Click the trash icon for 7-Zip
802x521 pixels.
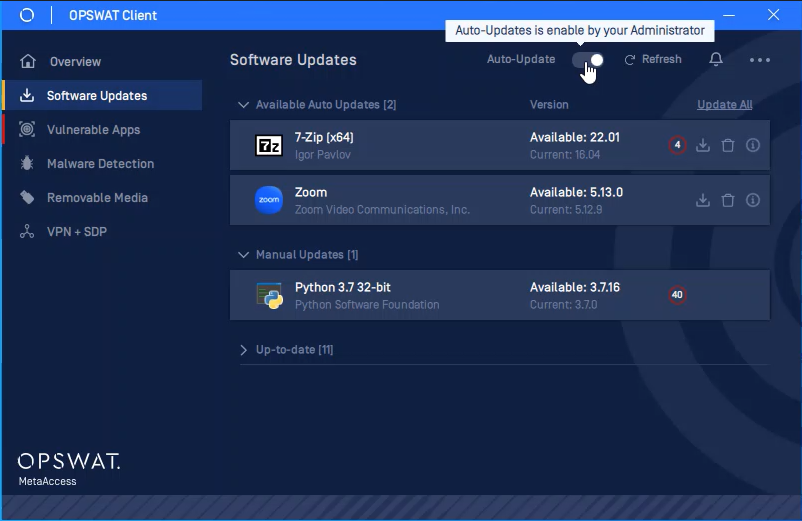tap(728, 145)
